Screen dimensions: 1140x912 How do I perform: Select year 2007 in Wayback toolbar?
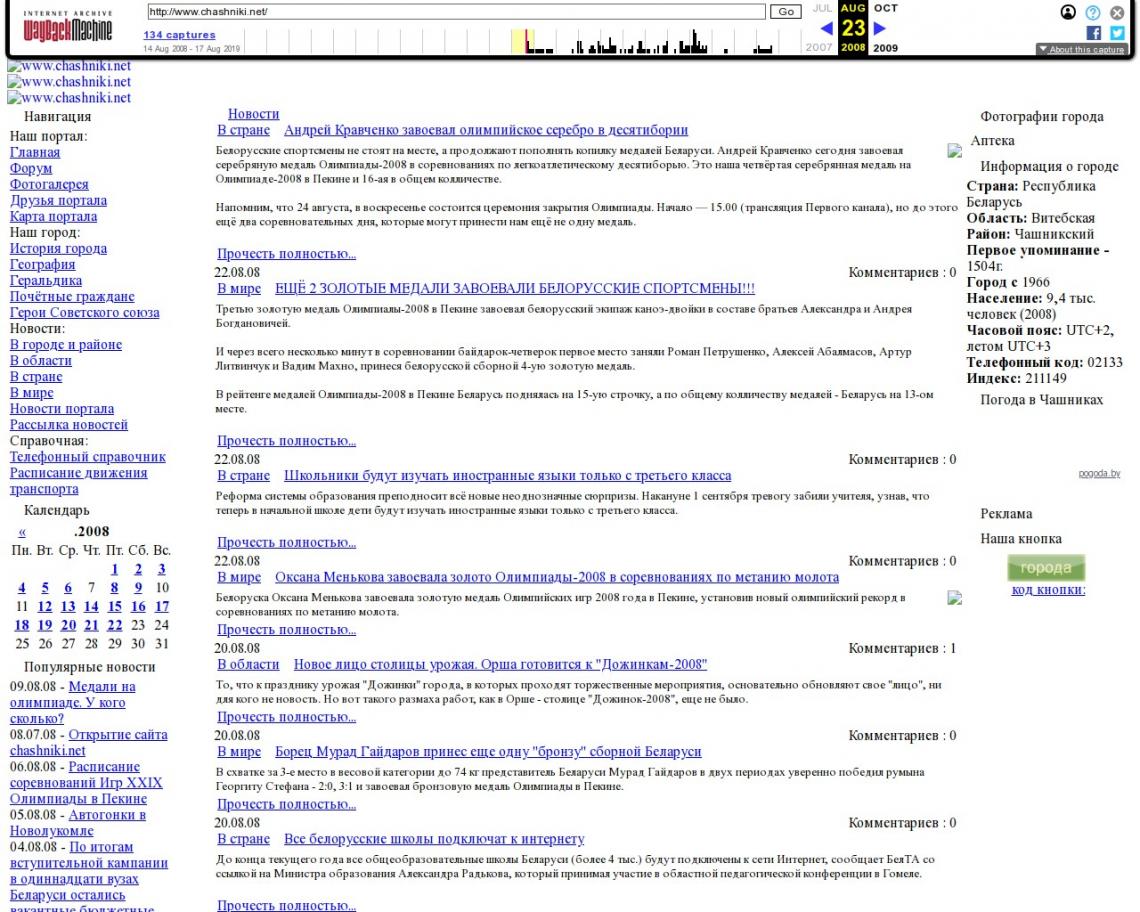pyautogui.click(x=819, y=47)
